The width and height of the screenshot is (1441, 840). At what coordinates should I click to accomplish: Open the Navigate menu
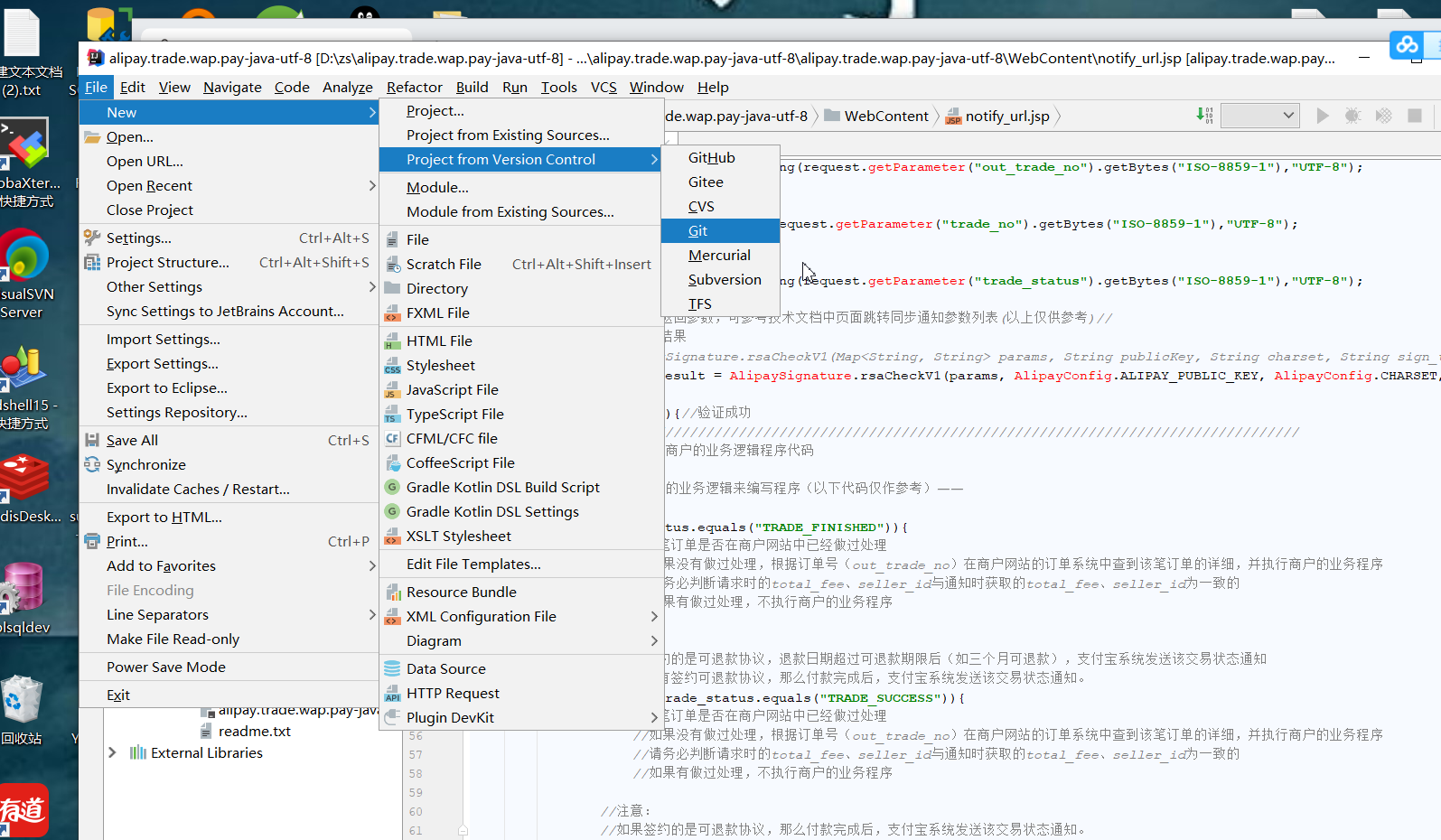(232, 87)
